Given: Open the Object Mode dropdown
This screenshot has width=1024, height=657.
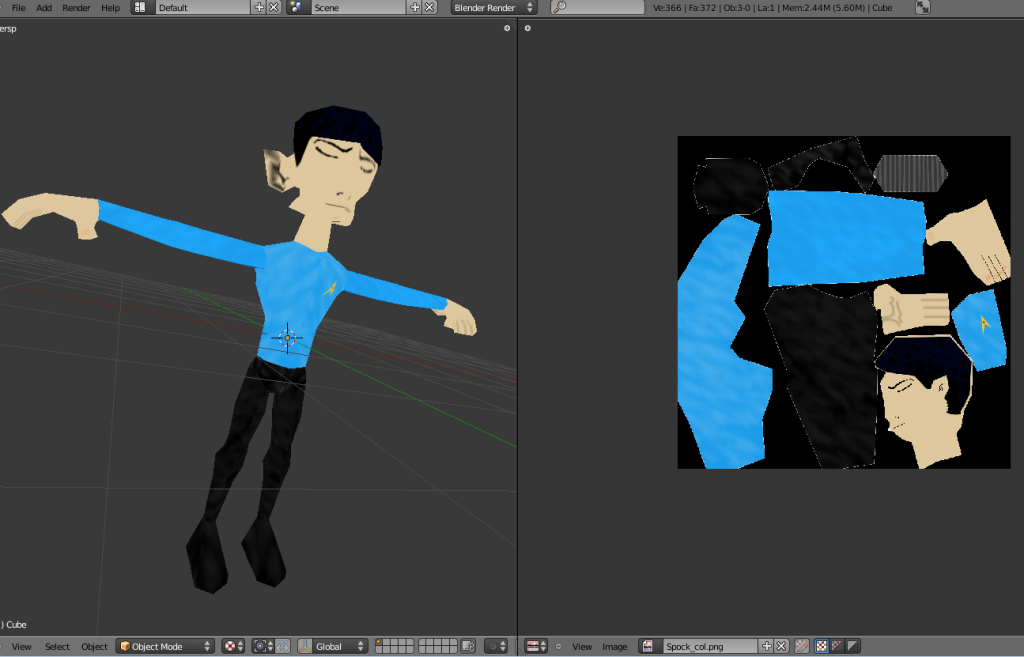Looking at the screenshot, I should coord(165,646).
